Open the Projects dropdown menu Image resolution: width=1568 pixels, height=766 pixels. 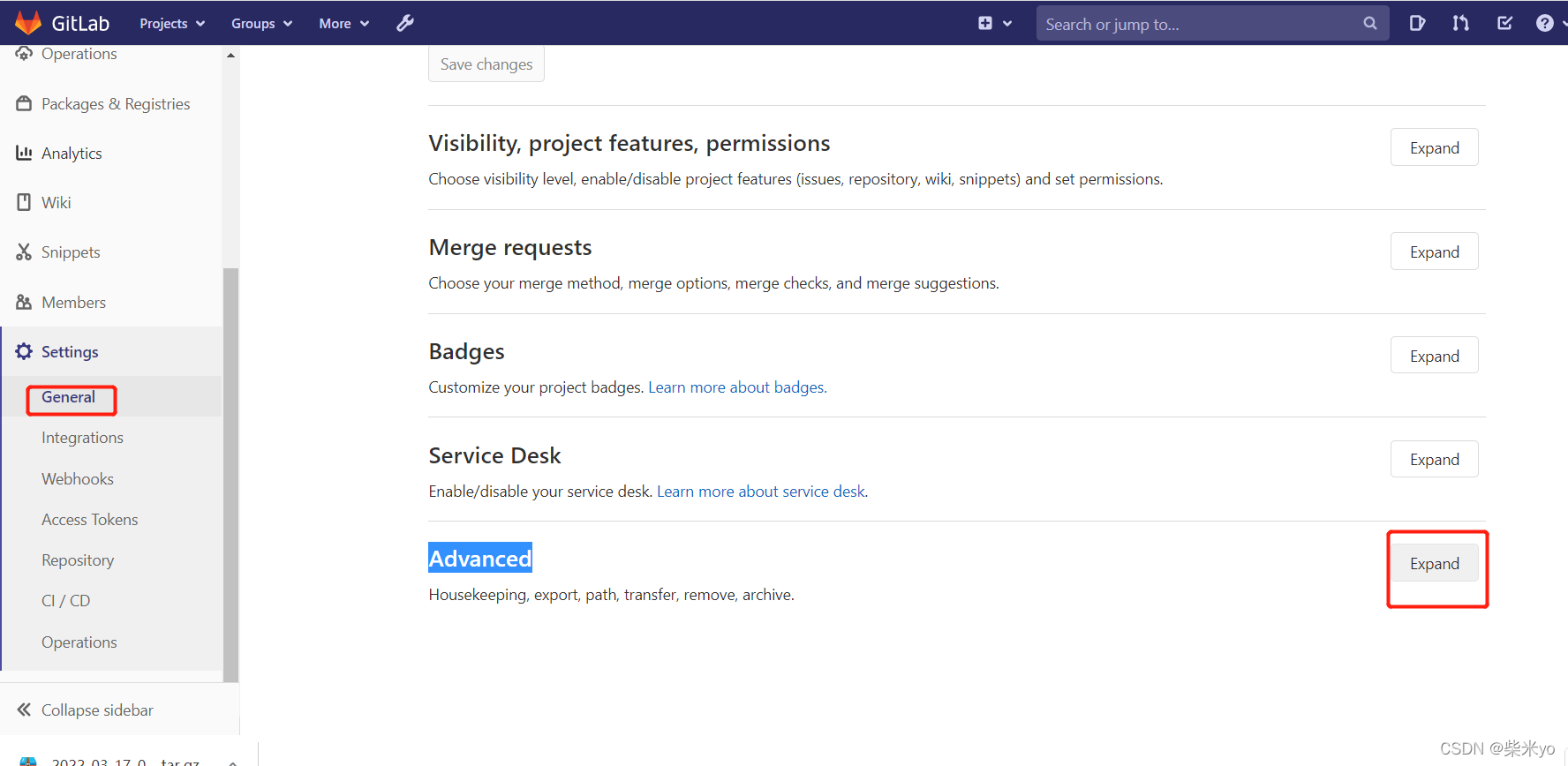tap(172, 23)
